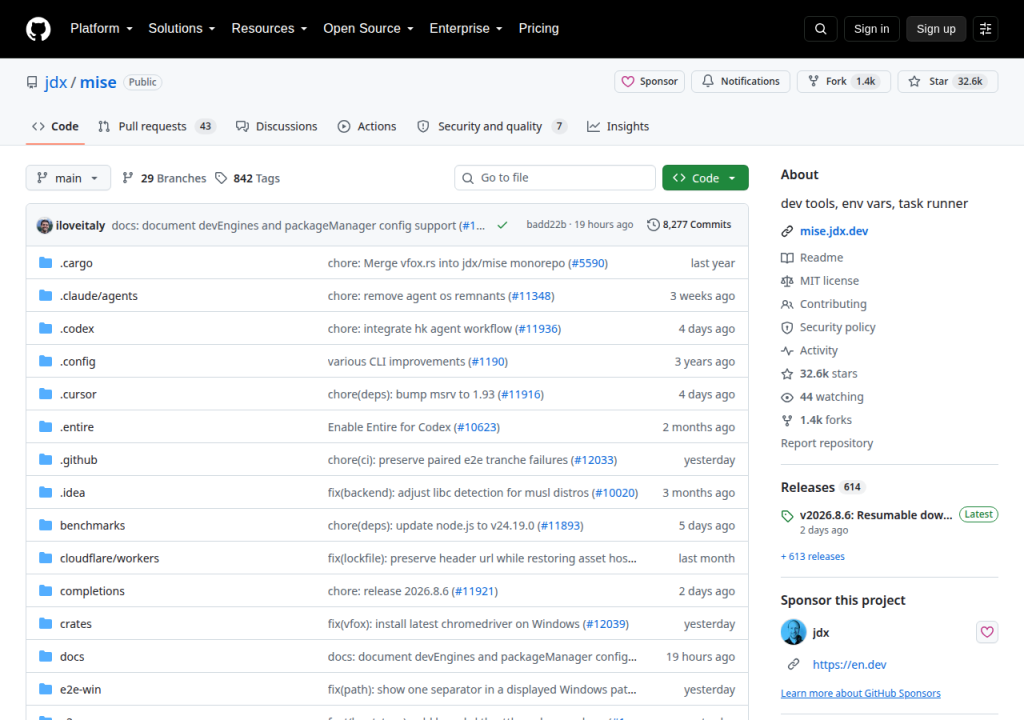Open the completions folder name
The image size is (1024, 720).
(92, 591)
